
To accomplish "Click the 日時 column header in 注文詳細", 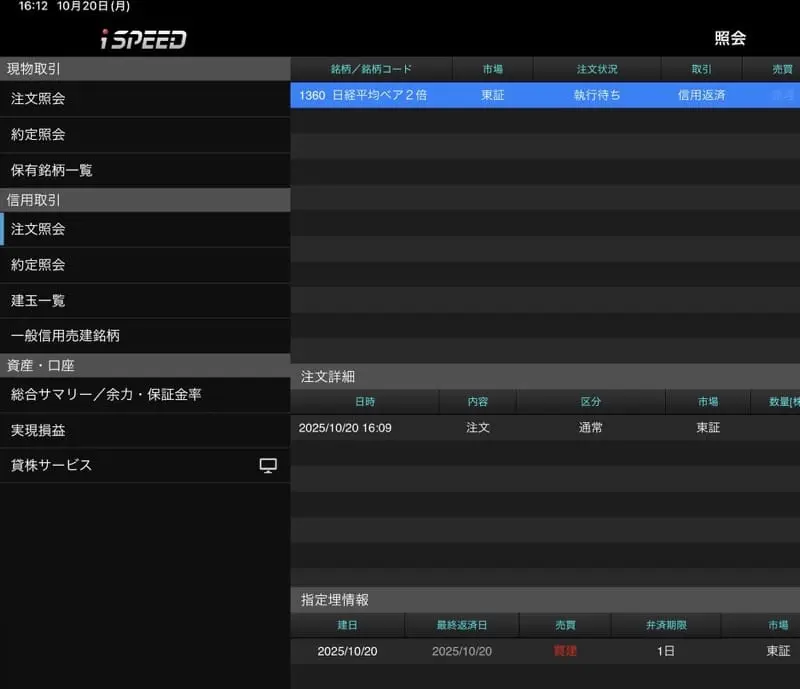I will tap(365, 402).
